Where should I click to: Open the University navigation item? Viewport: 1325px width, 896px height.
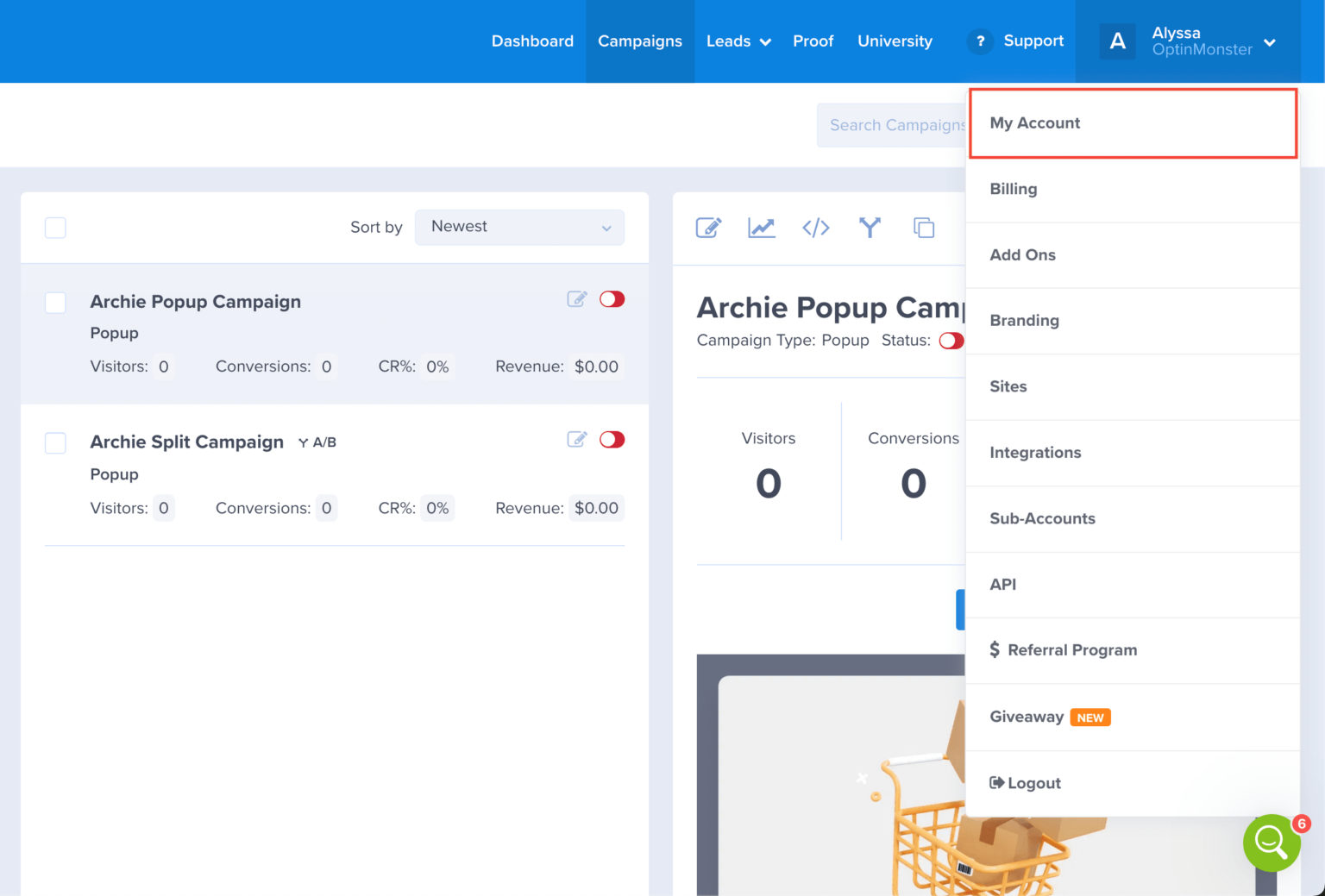point(895,41)
